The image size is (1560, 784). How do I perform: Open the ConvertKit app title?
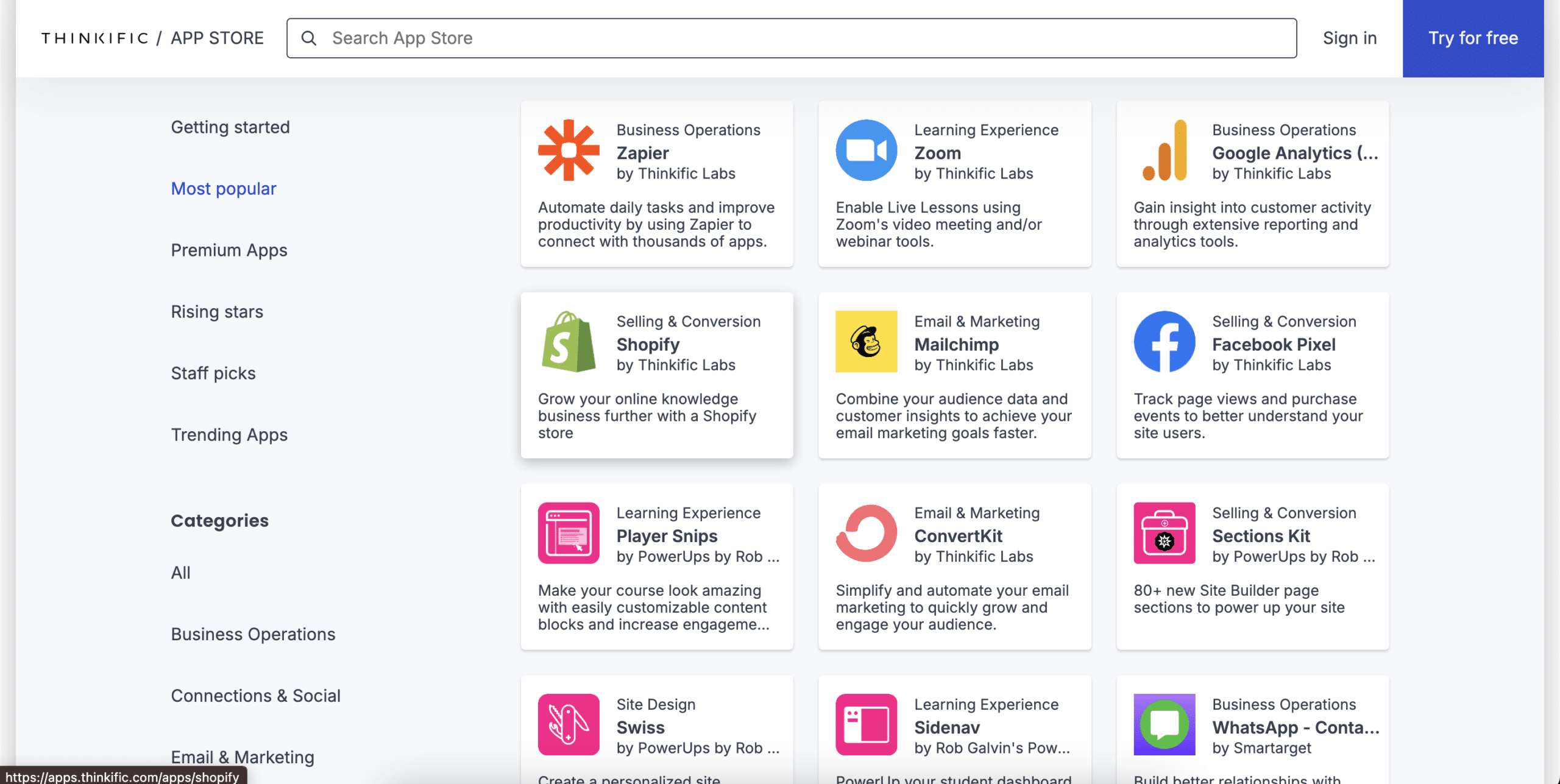958,535
